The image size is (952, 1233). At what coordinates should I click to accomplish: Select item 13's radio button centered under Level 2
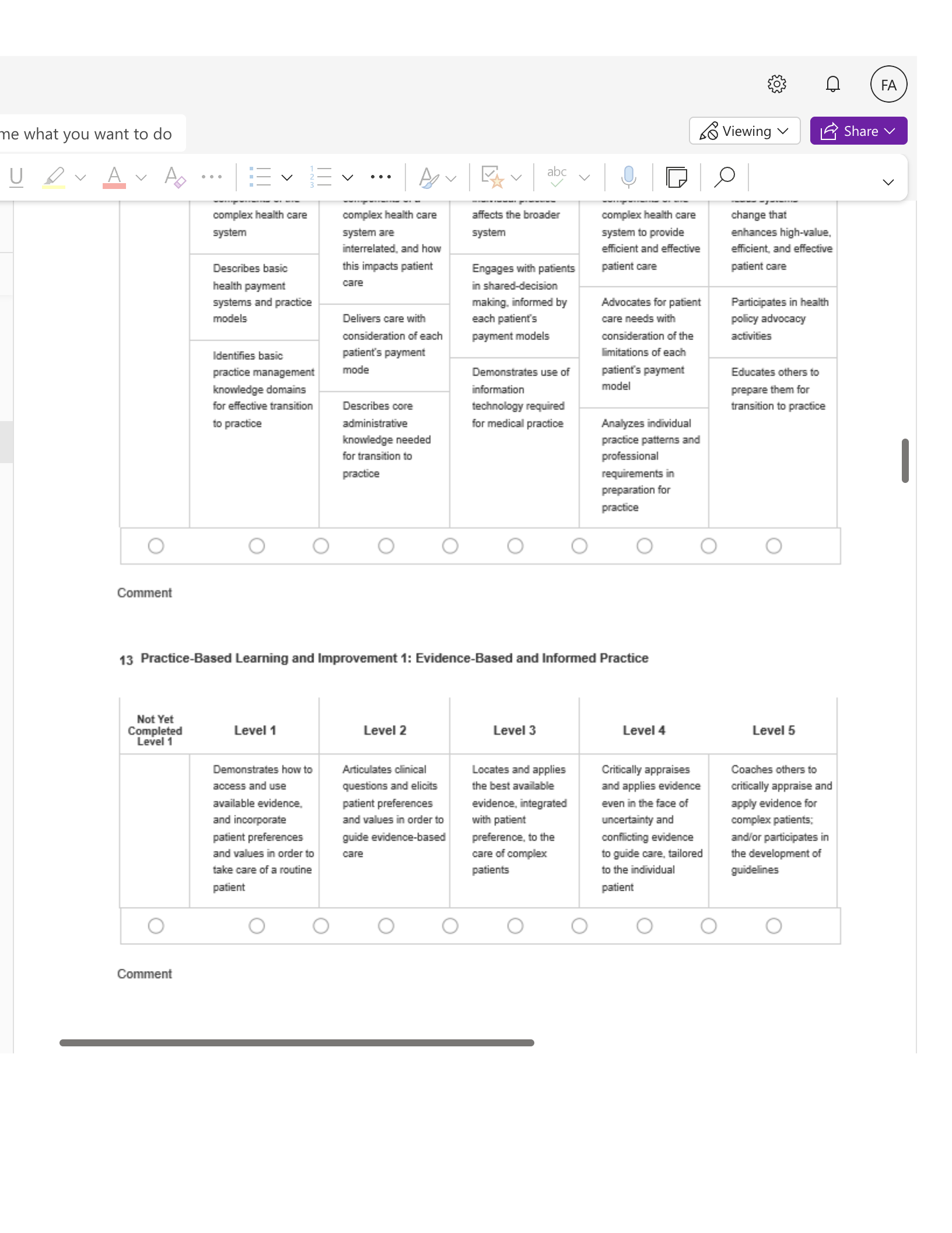tap(386, 926)
